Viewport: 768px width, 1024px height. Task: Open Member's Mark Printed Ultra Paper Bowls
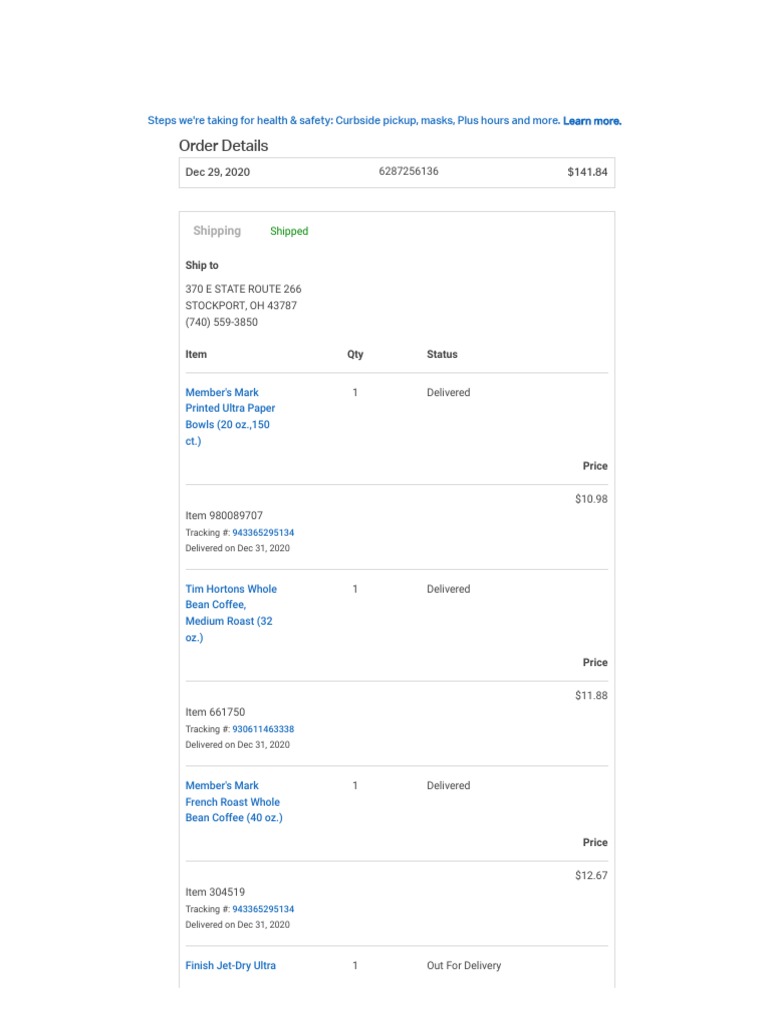point(230,416)
